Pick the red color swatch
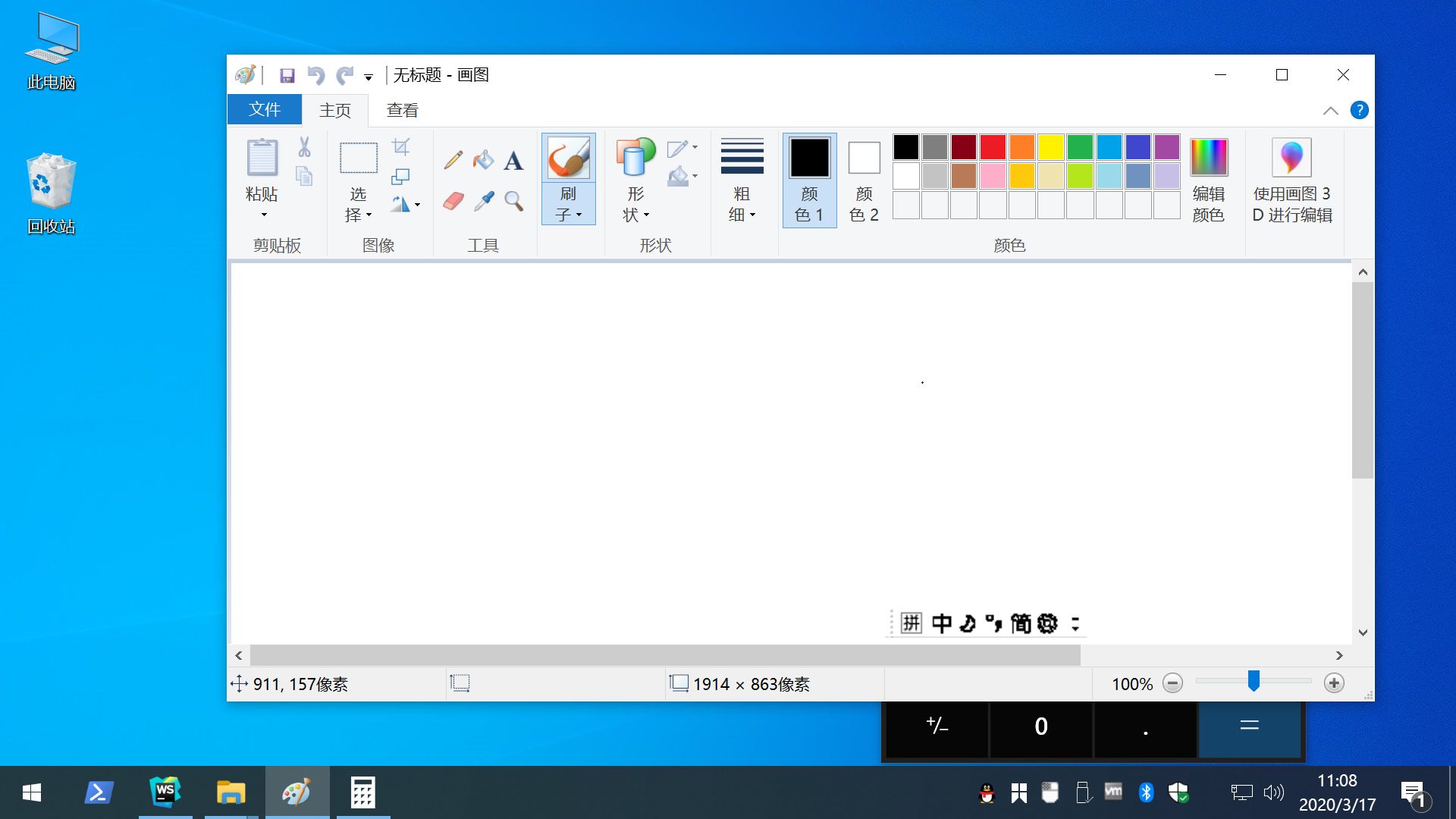1456x819 pixels. (x=992, y=146)
